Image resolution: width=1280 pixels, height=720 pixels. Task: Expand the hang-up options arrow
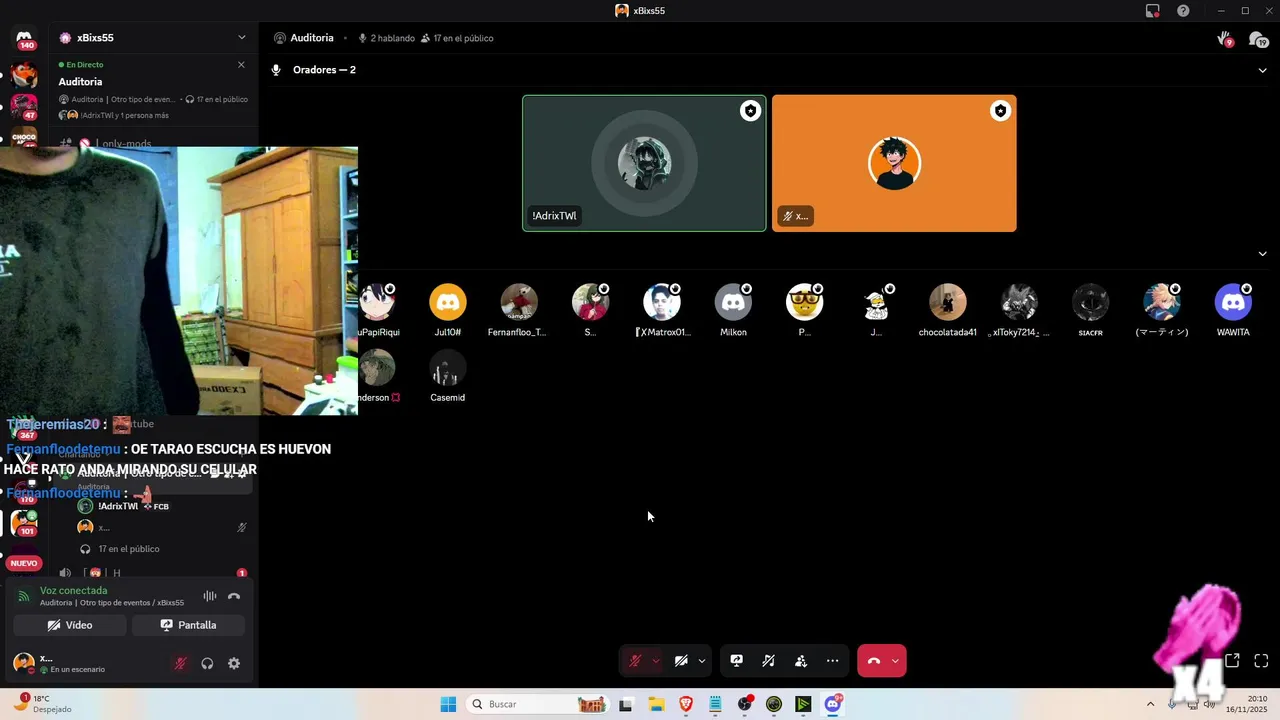(895, 661)
